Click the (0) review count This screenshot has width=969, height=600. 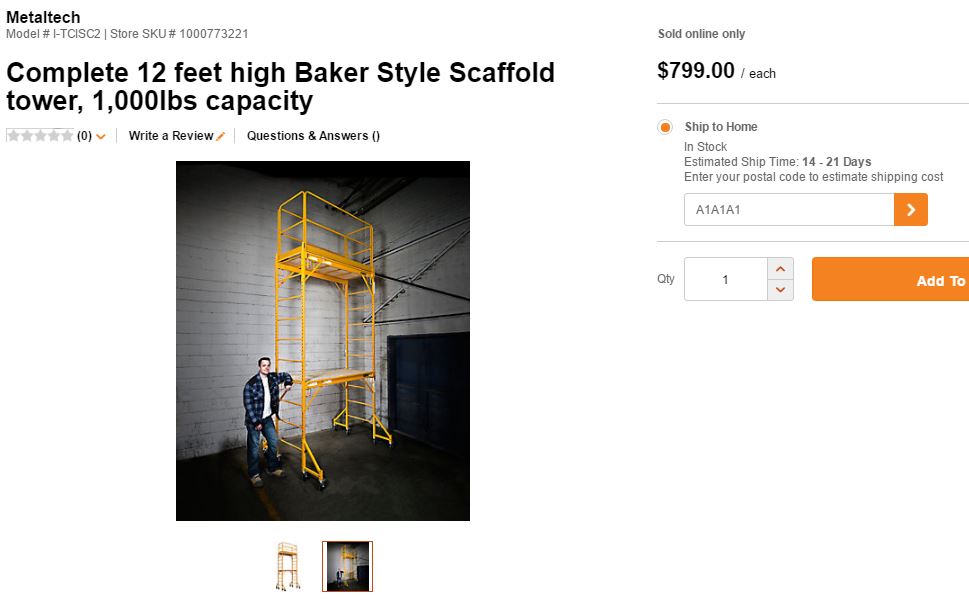[x=84, y=136]
